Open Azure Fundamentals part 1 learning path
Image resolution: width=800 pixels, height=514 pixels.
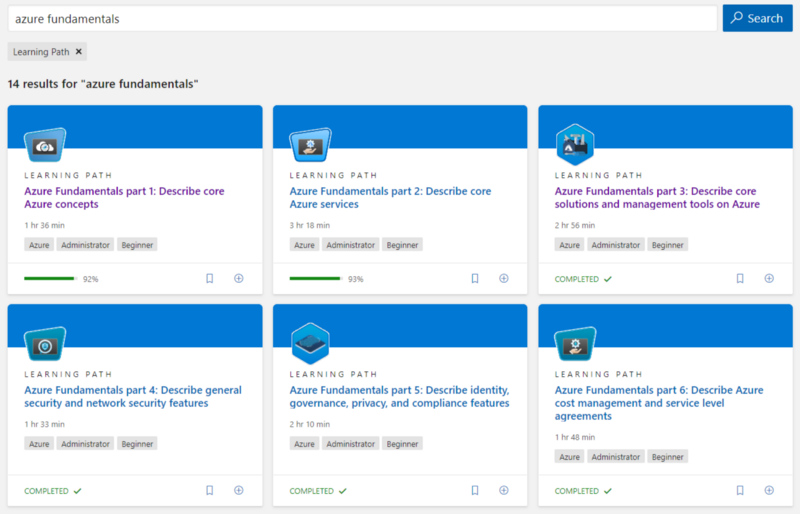point(124,198)
